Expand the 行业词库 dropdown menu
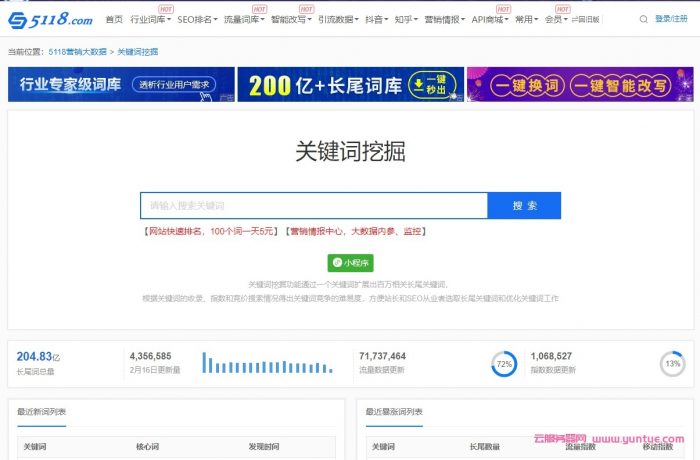 150,19
